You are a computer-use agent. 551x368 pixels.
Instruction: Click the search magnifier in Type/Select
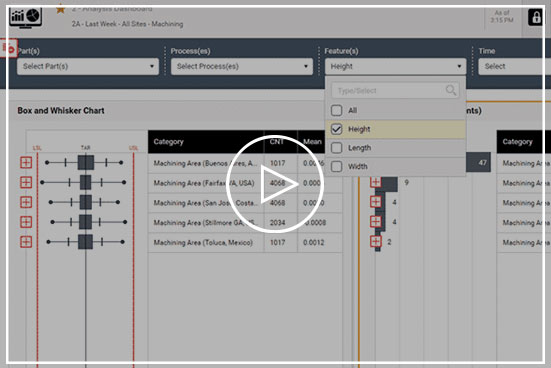click(450, 90)
